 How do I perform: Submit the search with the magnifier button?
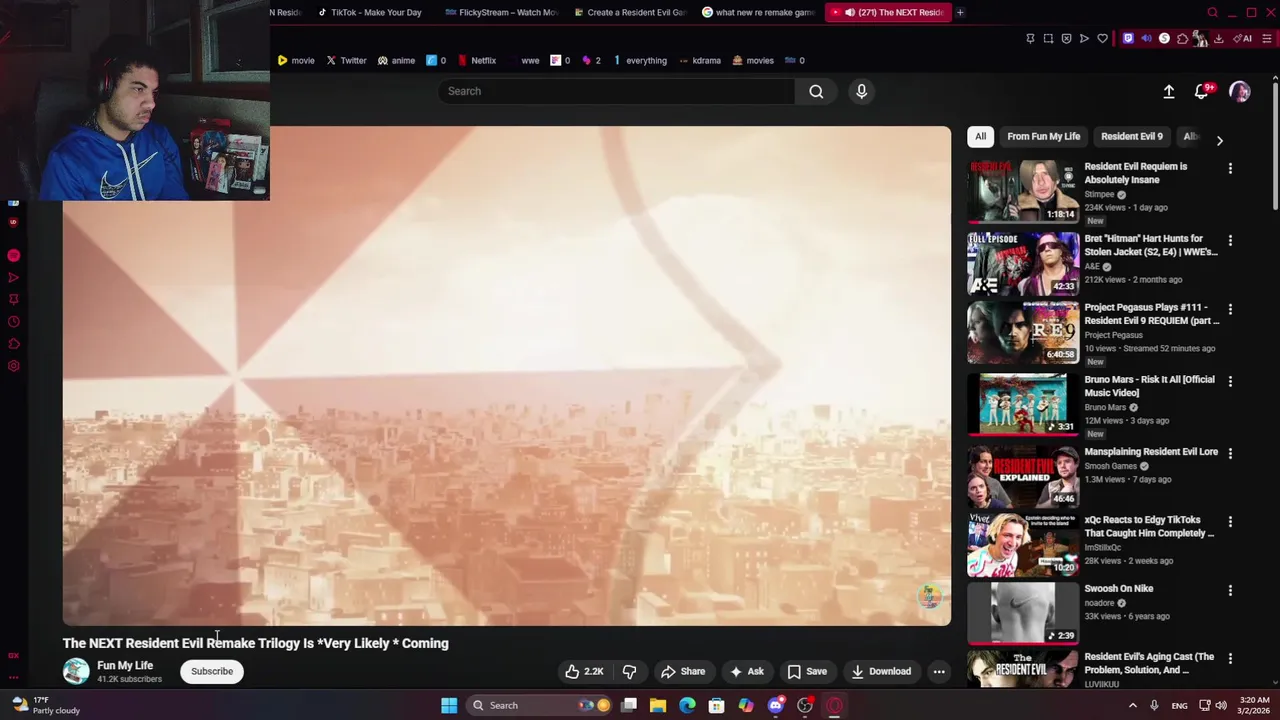coord(816,91)
